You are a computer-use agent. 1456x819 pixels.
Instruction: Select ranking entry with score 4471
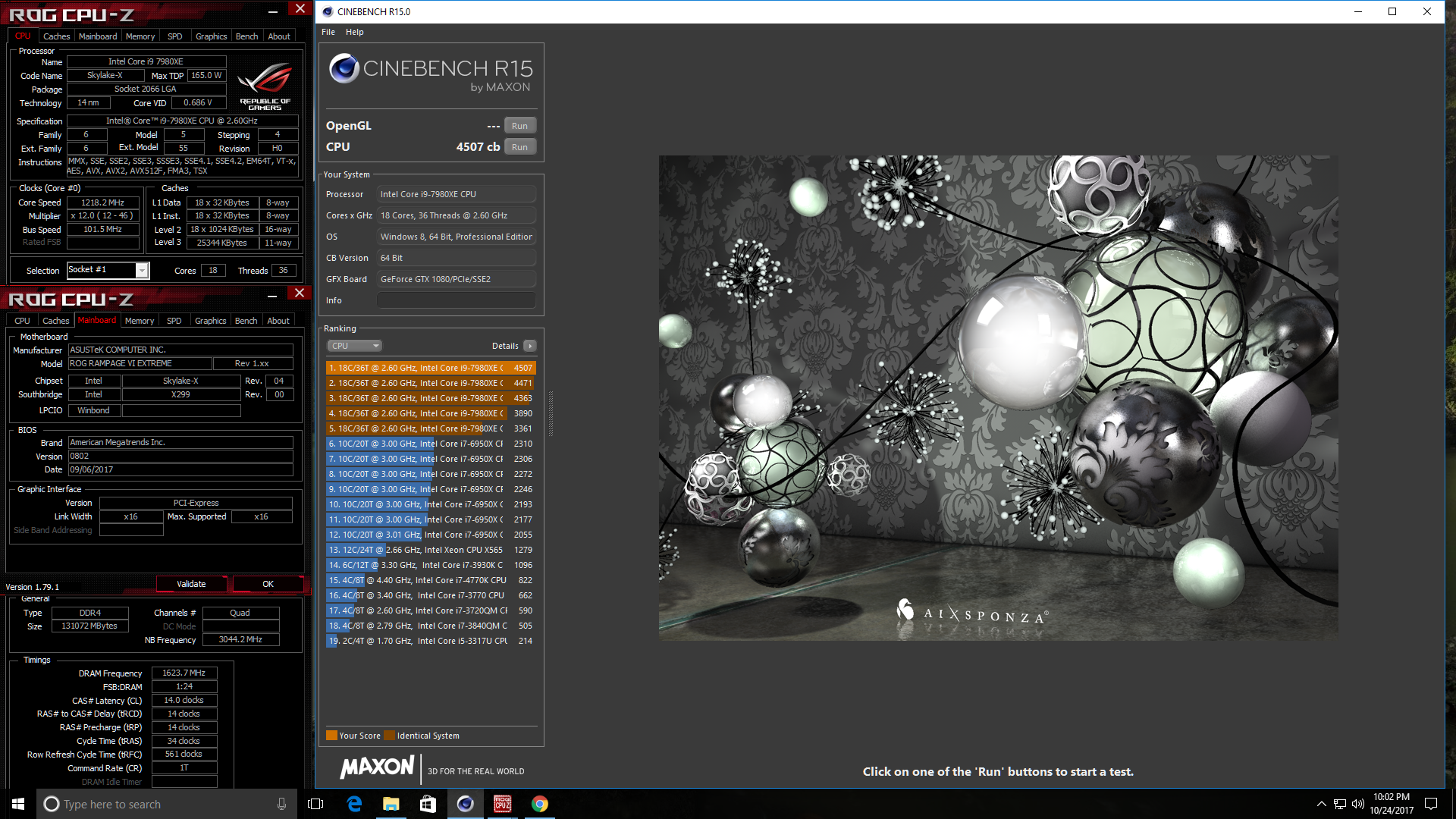(x=431, y=383)
